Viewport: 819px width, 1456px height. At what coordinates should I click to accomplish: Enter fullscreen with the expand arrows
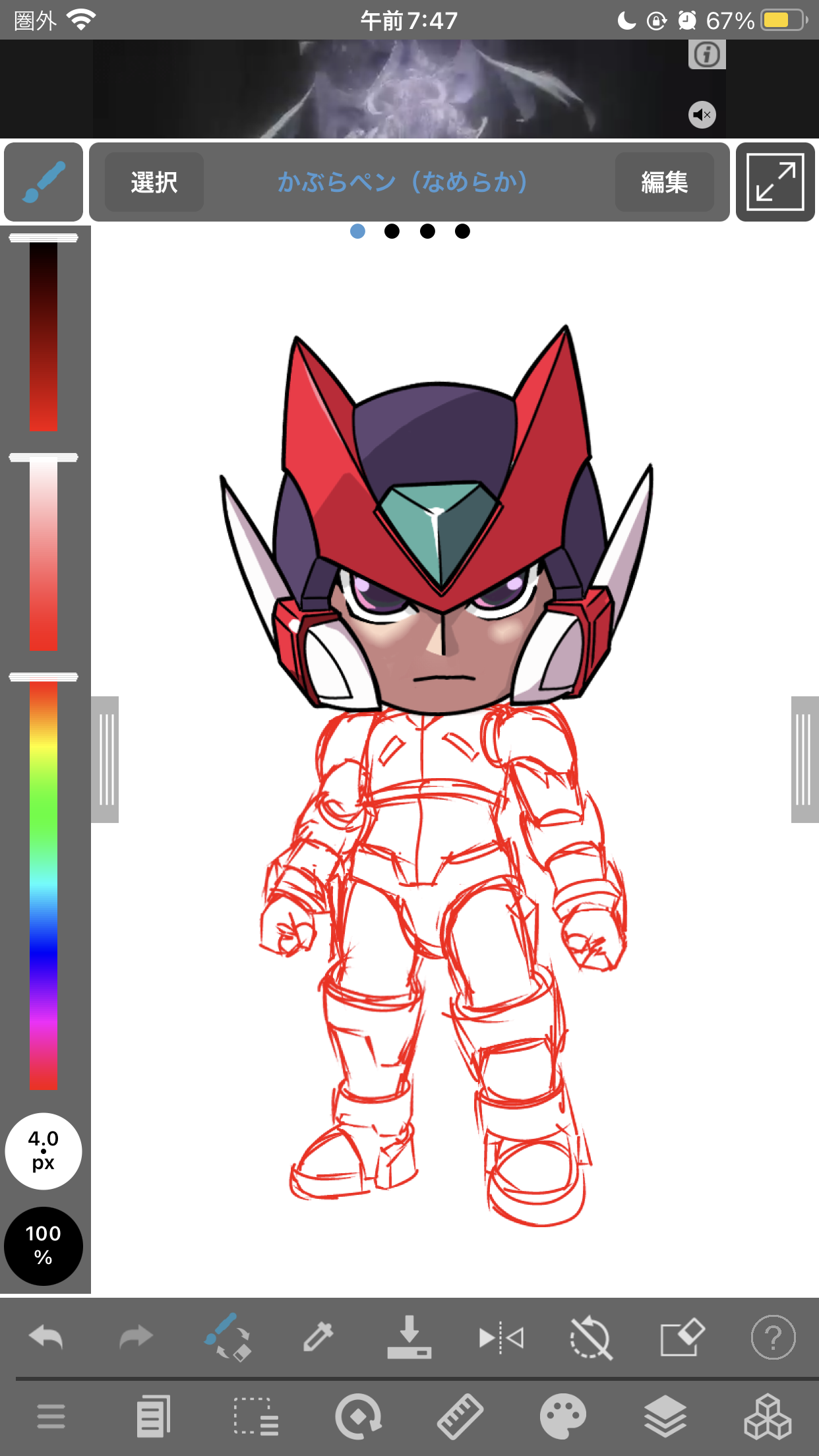[x=775, y=182]
